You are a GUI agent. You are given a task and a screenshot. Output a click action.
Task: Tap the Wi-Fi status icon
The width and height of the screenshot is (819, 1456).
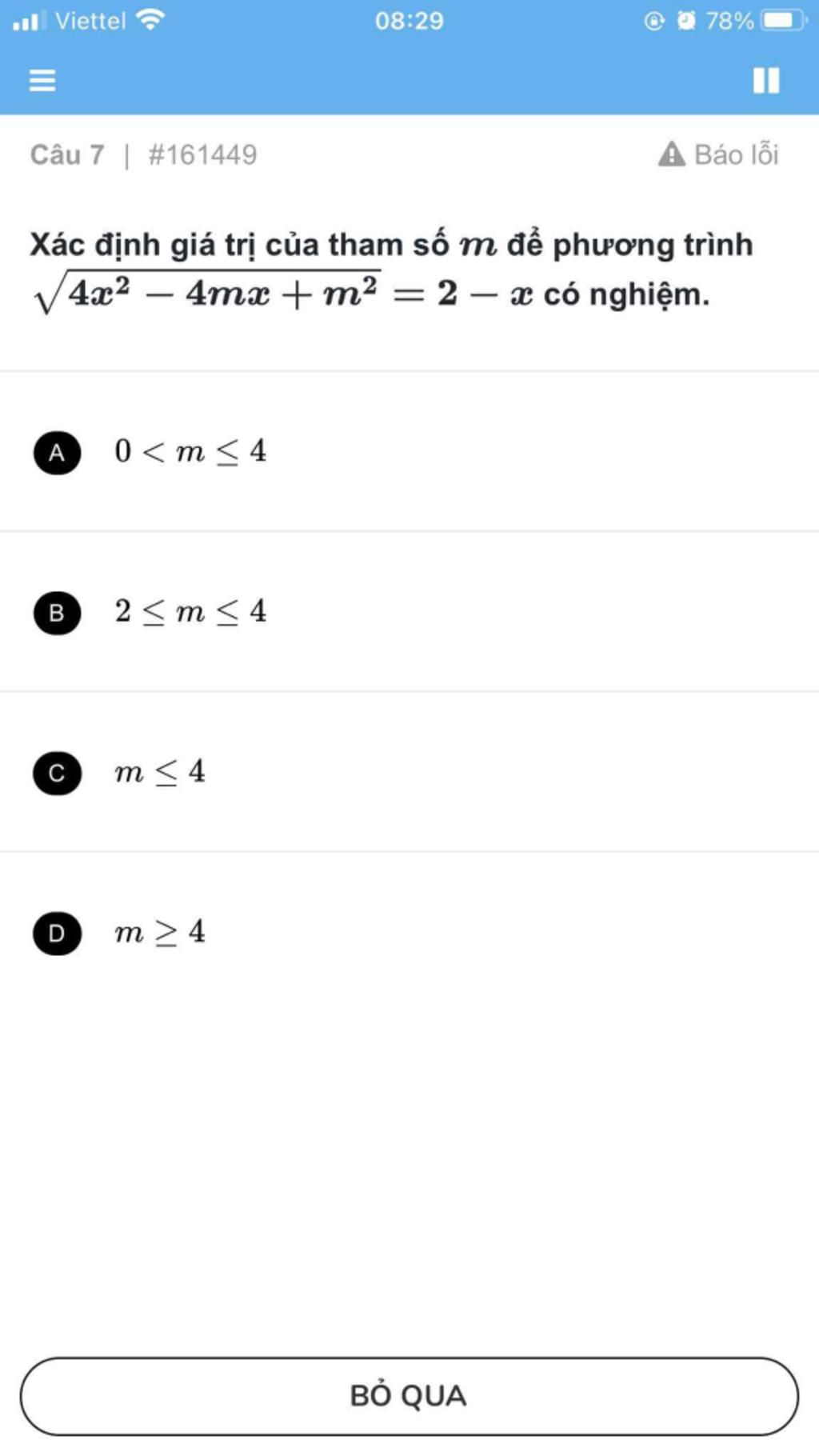[x=150, y=20]
